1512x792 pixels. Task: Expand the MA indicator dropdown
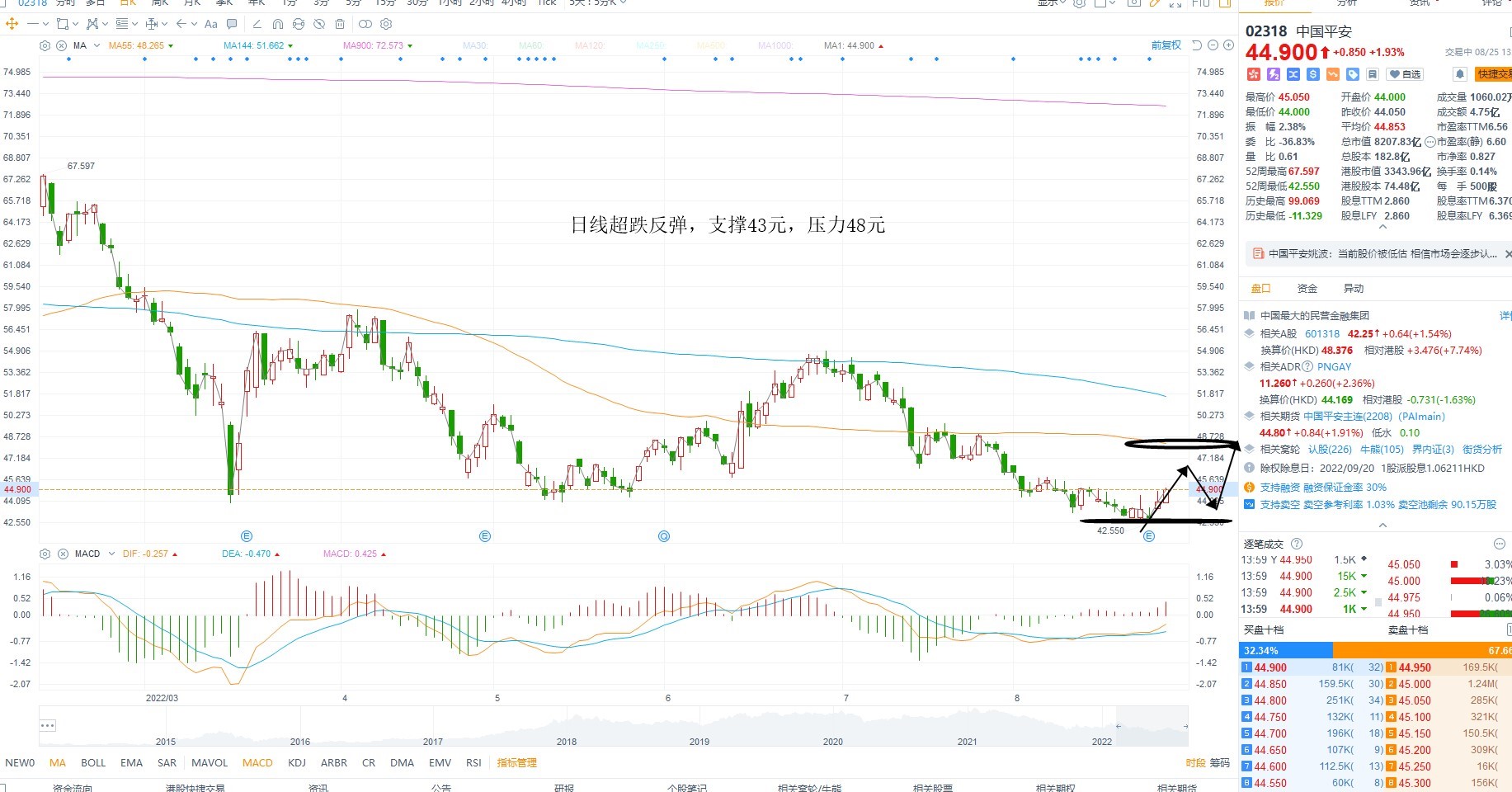pos(97,45)
